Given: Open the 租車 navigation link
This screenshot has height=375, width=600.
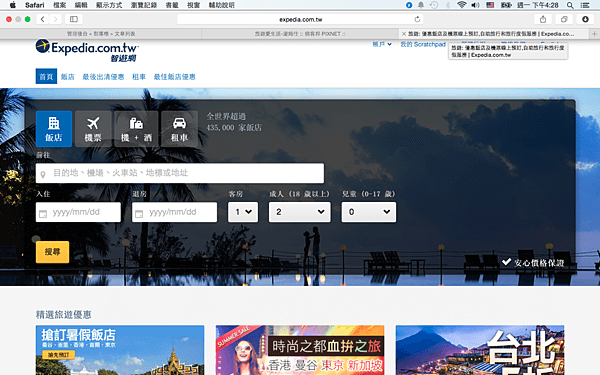Looking at the screenshot, I should click(139, 77).
